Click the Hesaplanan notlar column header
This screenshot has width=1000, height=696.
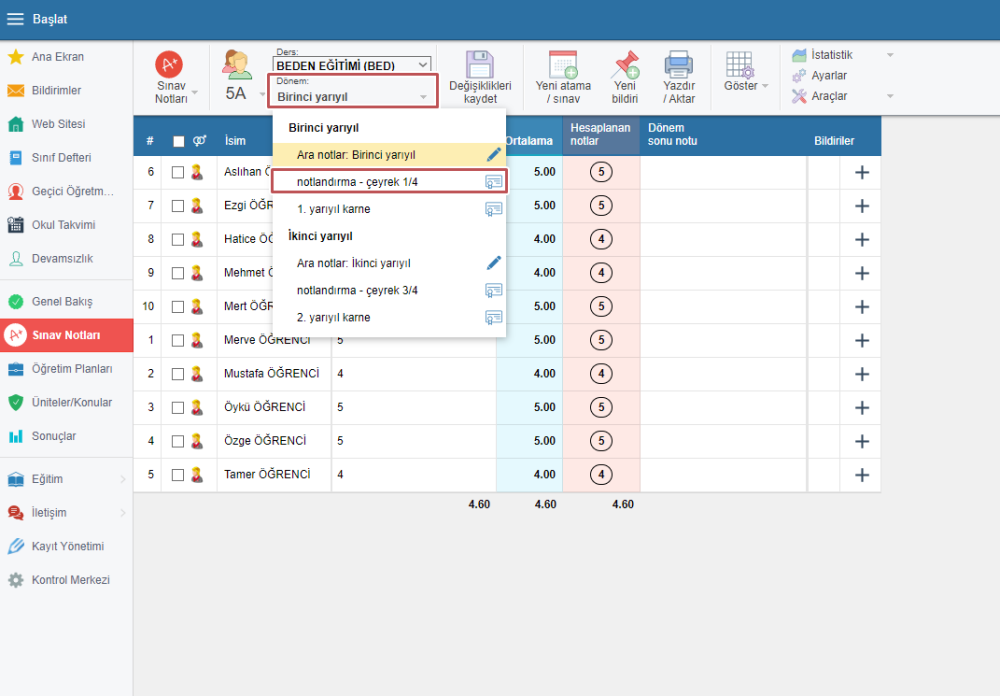click(x=600, y=135)
